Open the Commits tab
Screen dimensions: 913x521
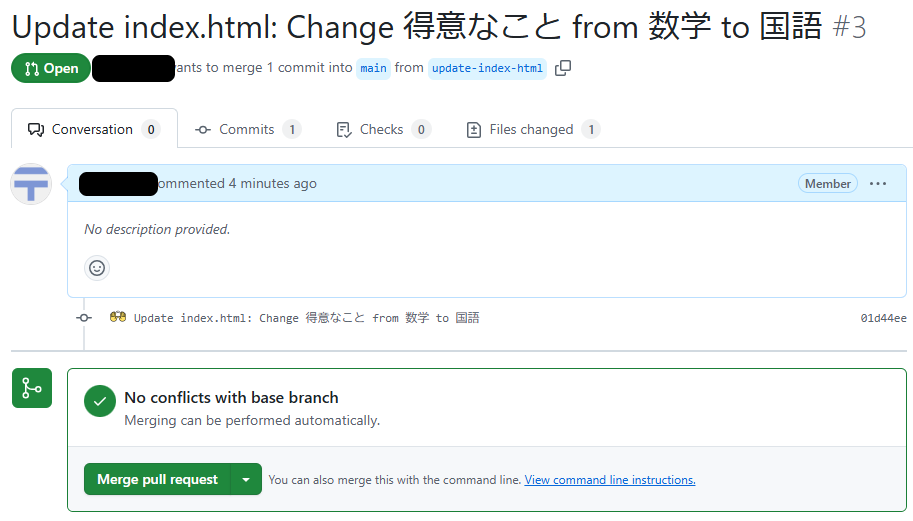point(247,129)
